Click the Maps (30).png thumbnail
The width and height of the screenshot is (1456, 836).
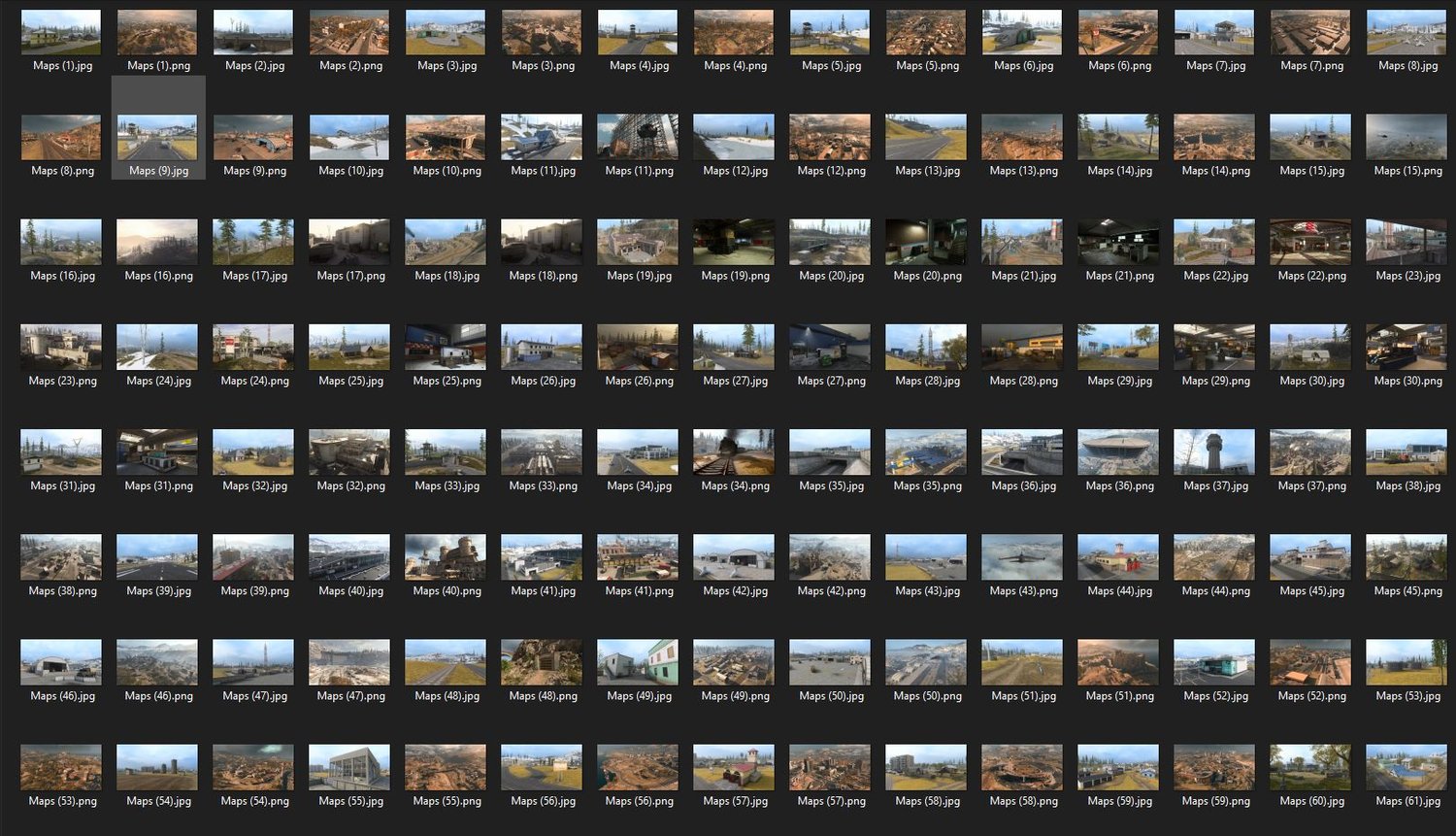1406,347
